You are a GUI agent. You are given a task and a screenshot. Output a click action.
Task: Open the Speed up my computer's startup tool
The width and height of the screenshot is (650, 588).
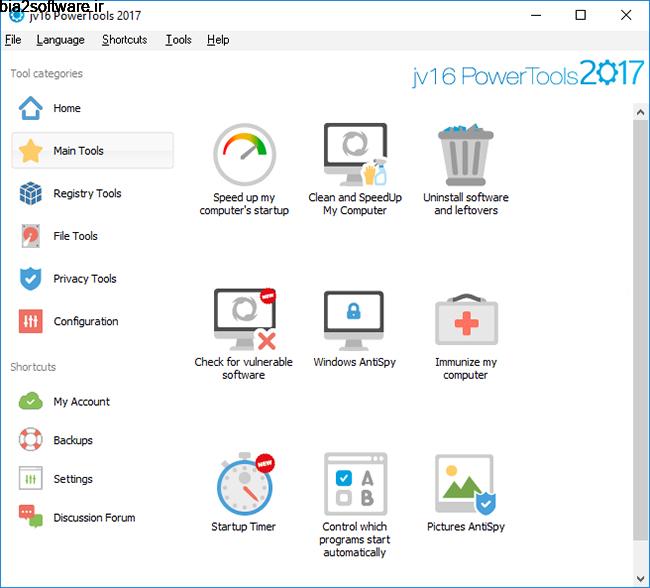tap(244, 157)
